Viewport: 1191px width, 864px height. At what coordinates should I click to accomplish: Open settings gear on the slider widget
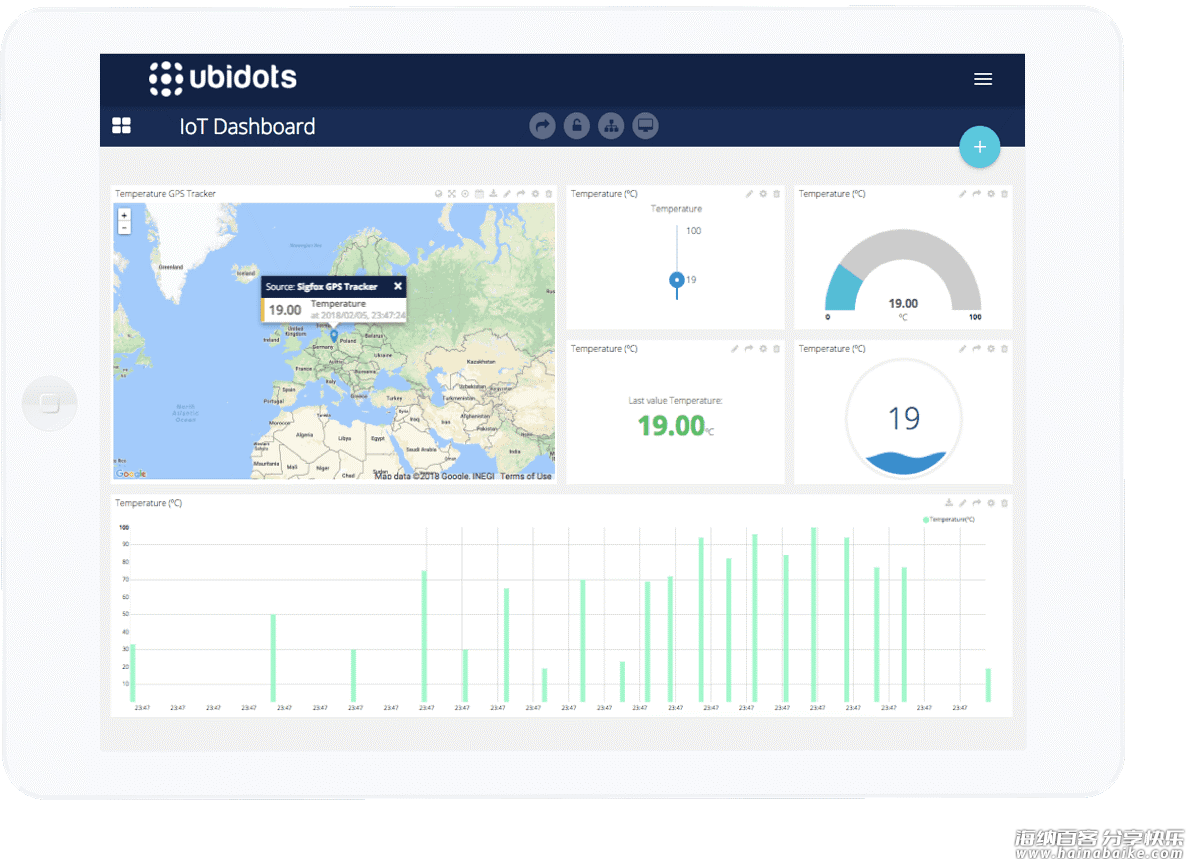pyautogui.click(x=763, y=194)
